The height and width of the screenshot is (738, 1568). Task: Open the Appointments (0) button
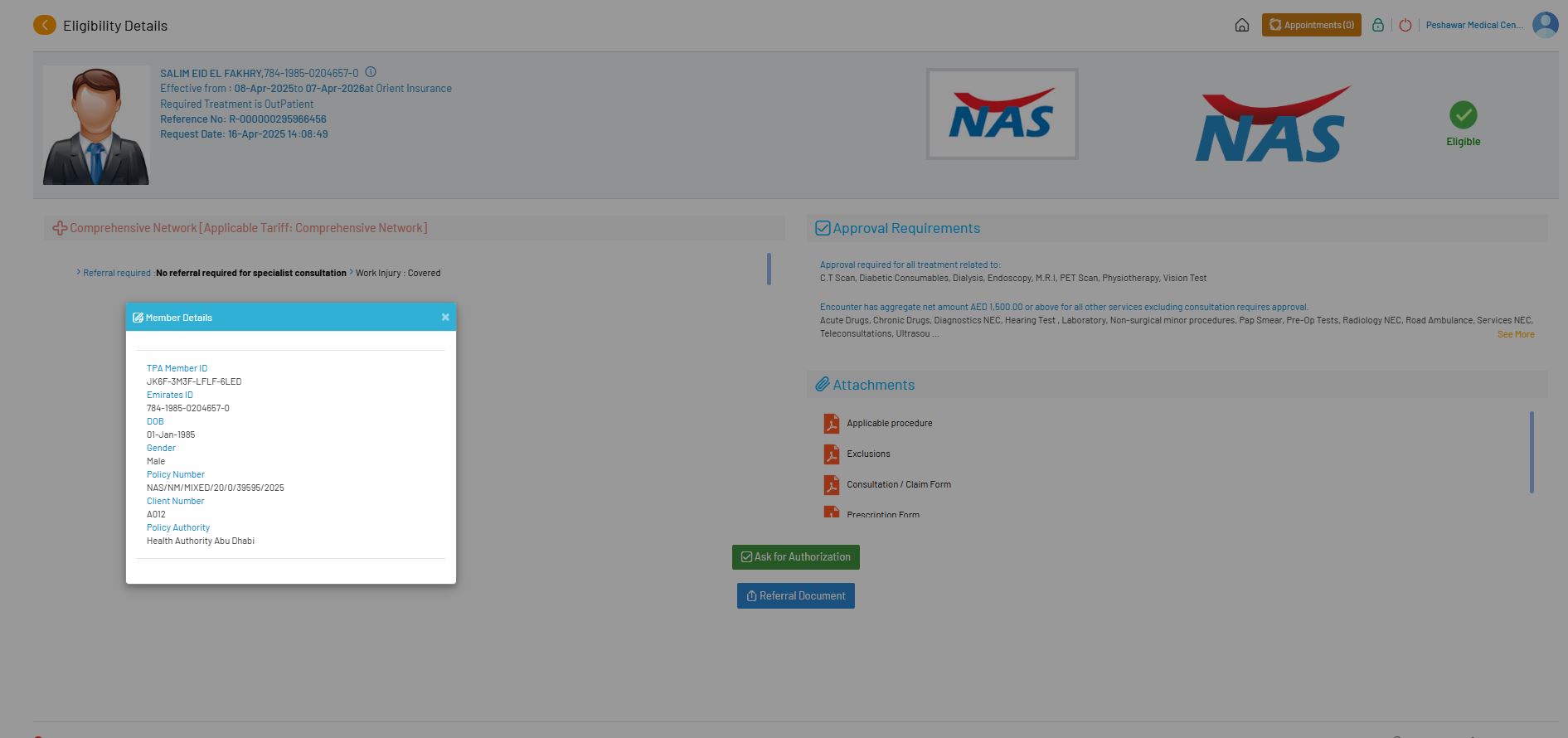point(1312,25)
